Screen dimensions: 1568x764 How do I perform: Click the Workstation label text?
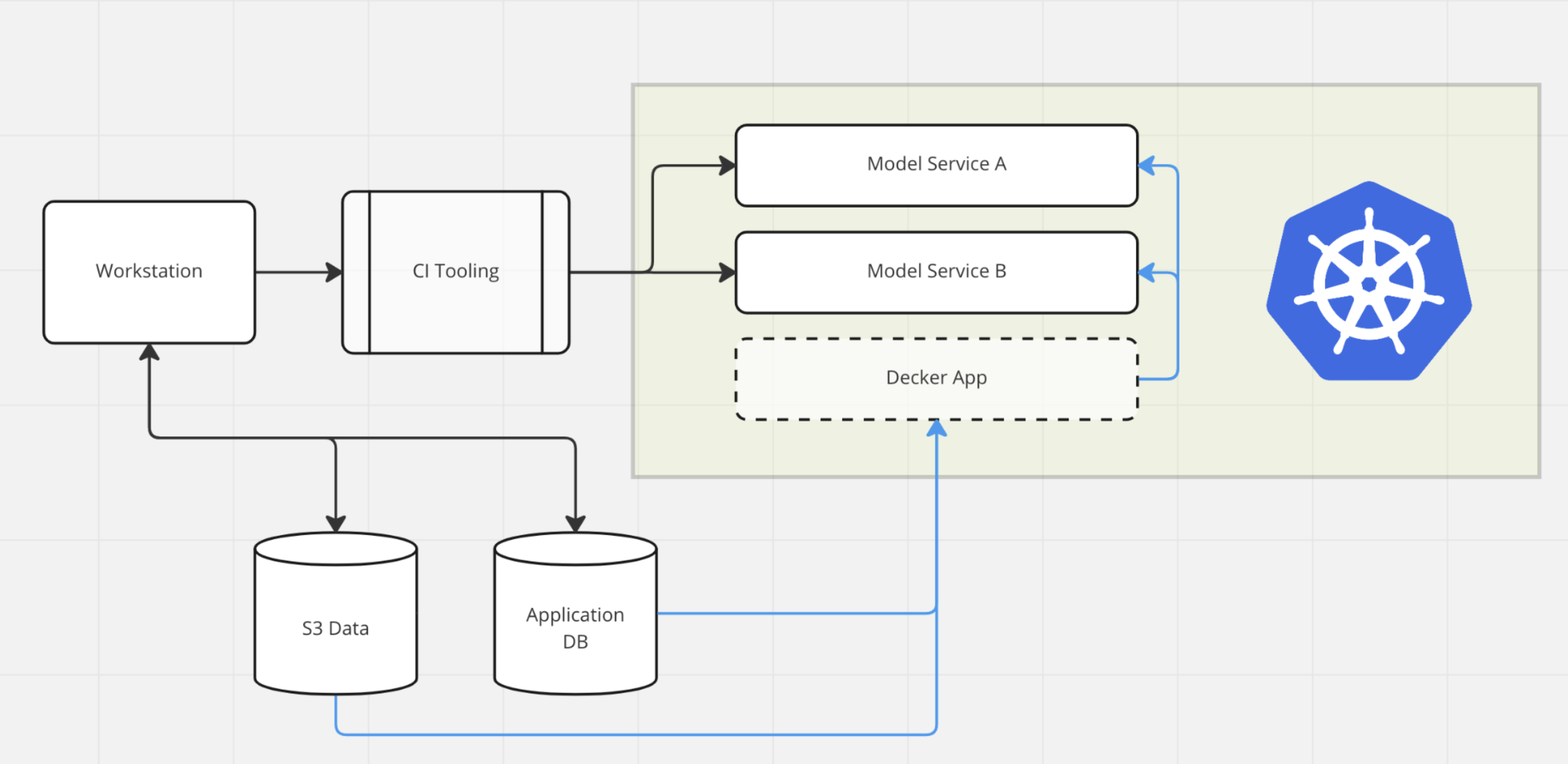pos(149,271)
